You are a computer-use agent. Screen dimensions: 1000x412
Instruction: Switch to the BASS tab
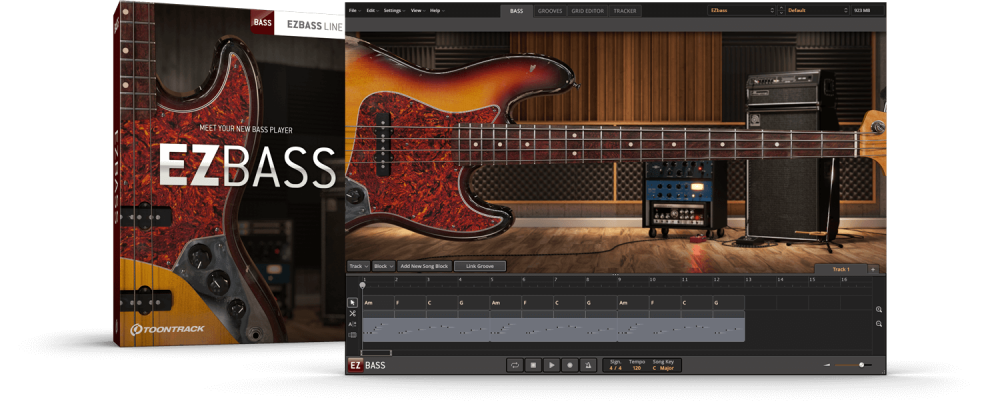coord(517,11)
